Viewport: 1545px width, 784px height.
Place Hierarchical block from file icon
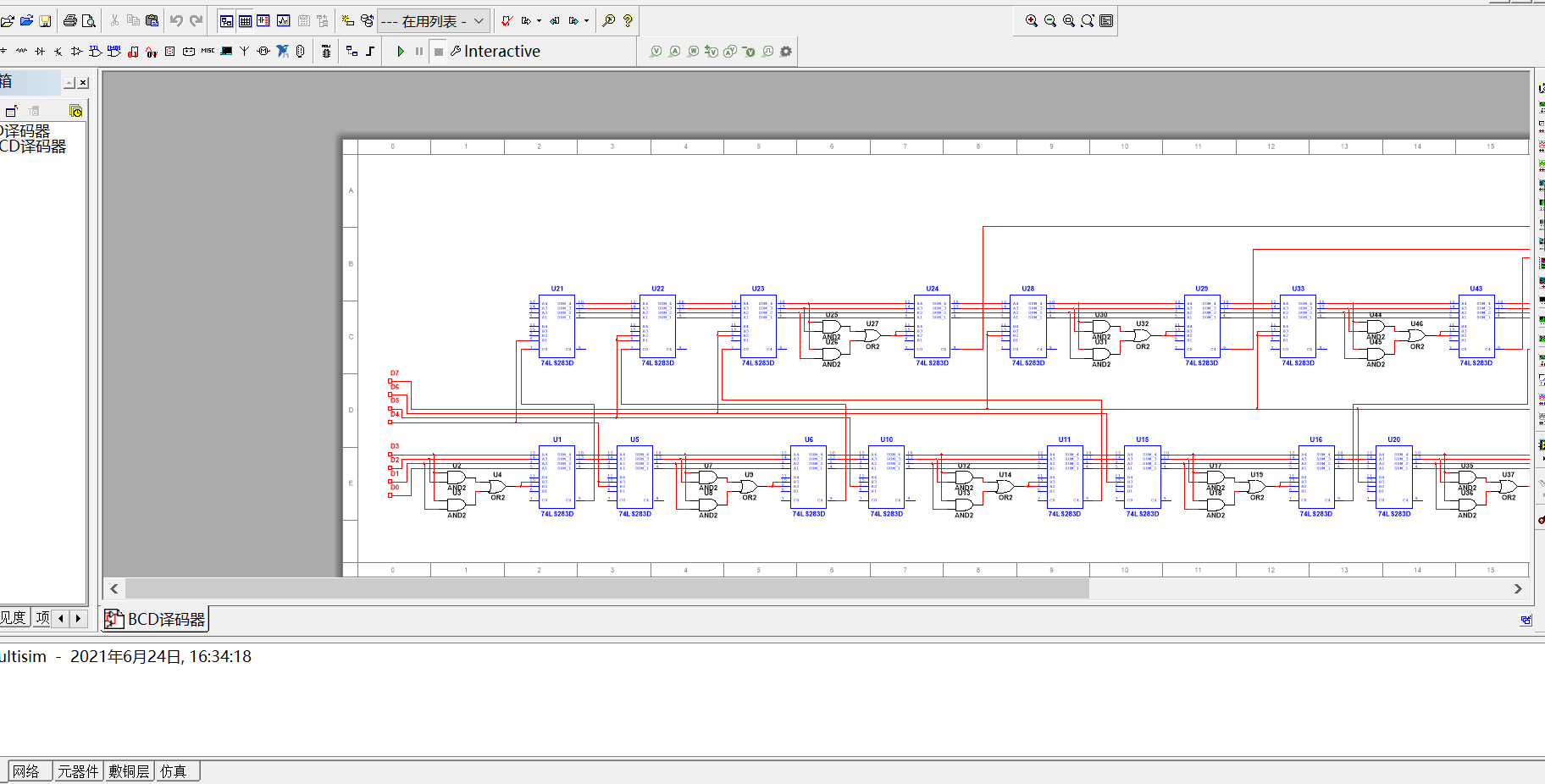352,51
